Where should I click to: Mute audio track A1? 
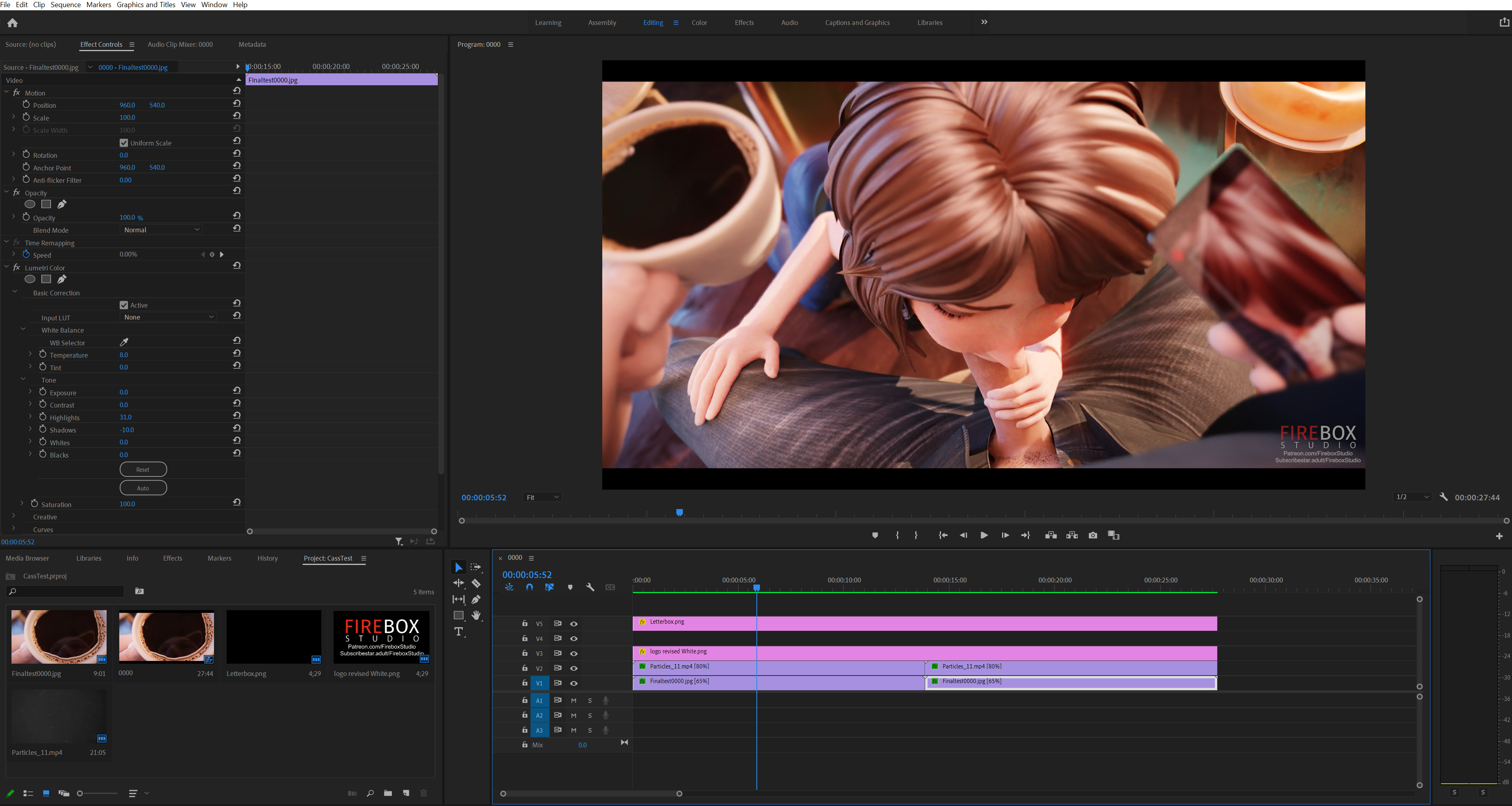point(573,700)
